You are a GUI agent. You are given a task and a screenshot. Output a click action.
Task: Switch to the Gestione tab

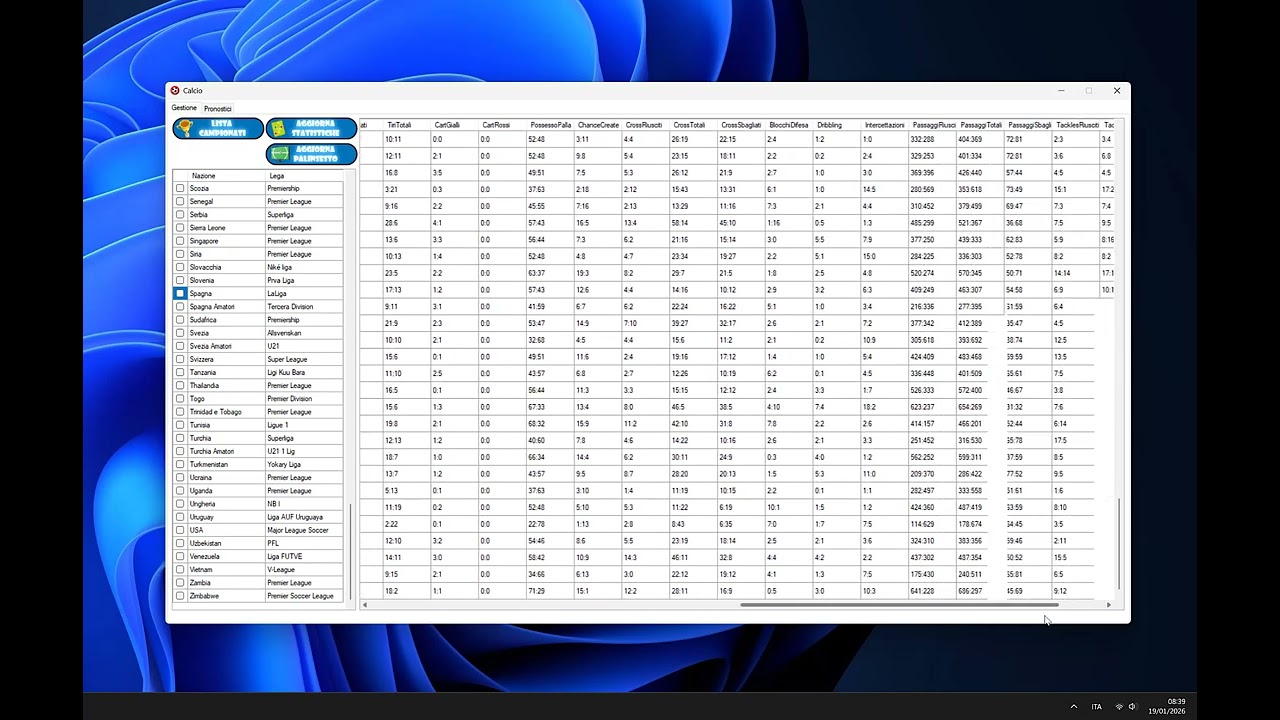(184, 108)
